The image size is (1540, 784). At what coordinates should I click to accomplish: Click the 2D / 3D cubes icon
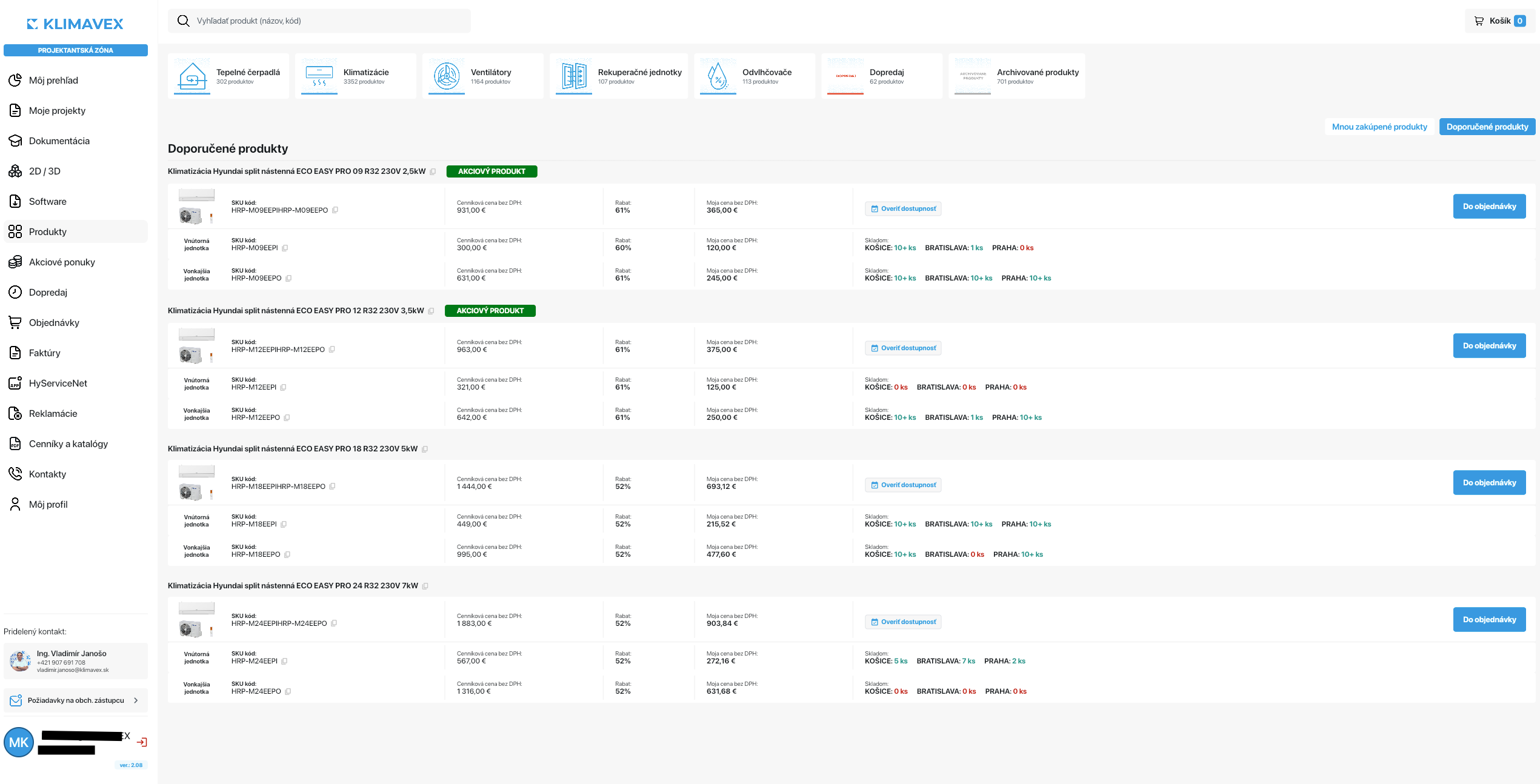point(15,171)
